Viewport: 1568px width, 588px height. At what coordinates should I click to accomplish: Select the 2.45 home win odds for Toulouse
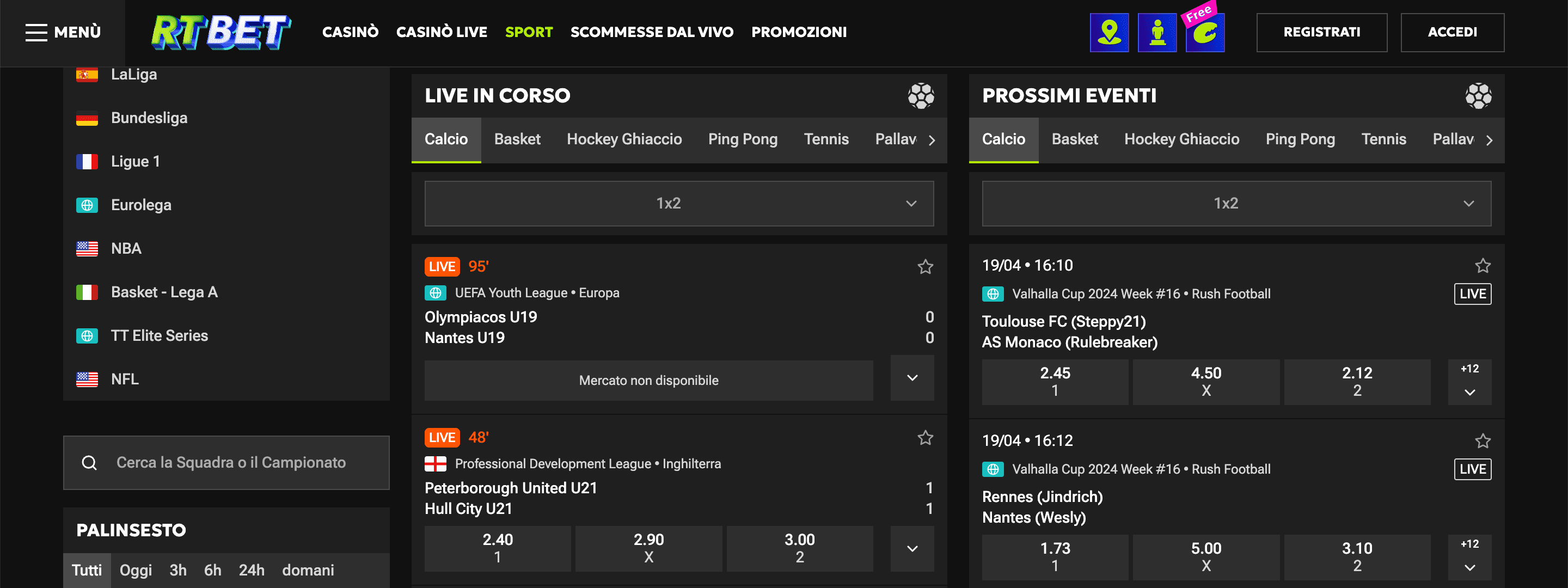coord(1055,382)
